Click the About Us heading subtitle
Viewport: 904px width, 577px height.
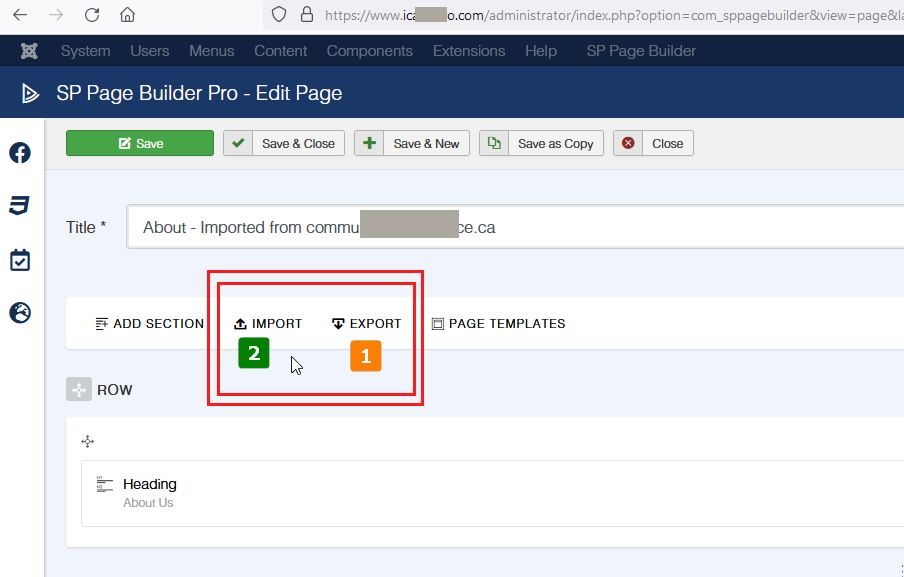pos(148,503)
